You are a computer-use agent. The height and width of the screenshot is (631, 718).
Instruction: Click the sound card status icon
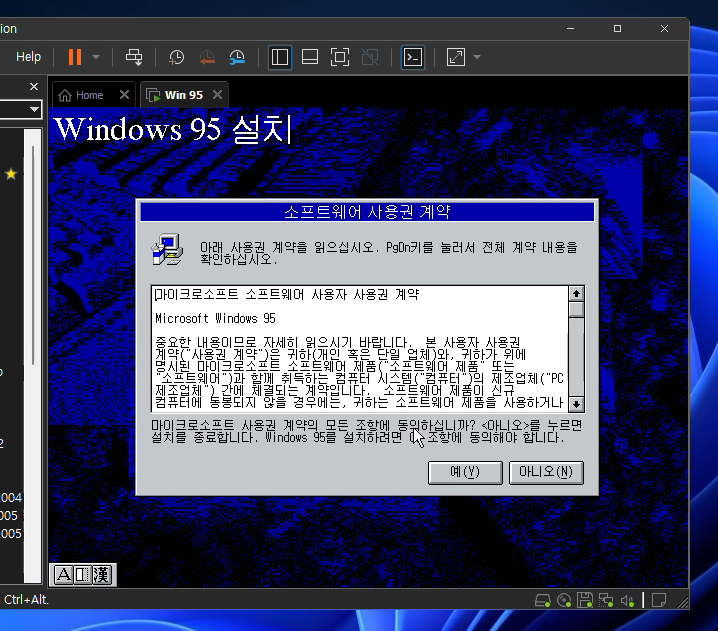(x=627, y=600)
